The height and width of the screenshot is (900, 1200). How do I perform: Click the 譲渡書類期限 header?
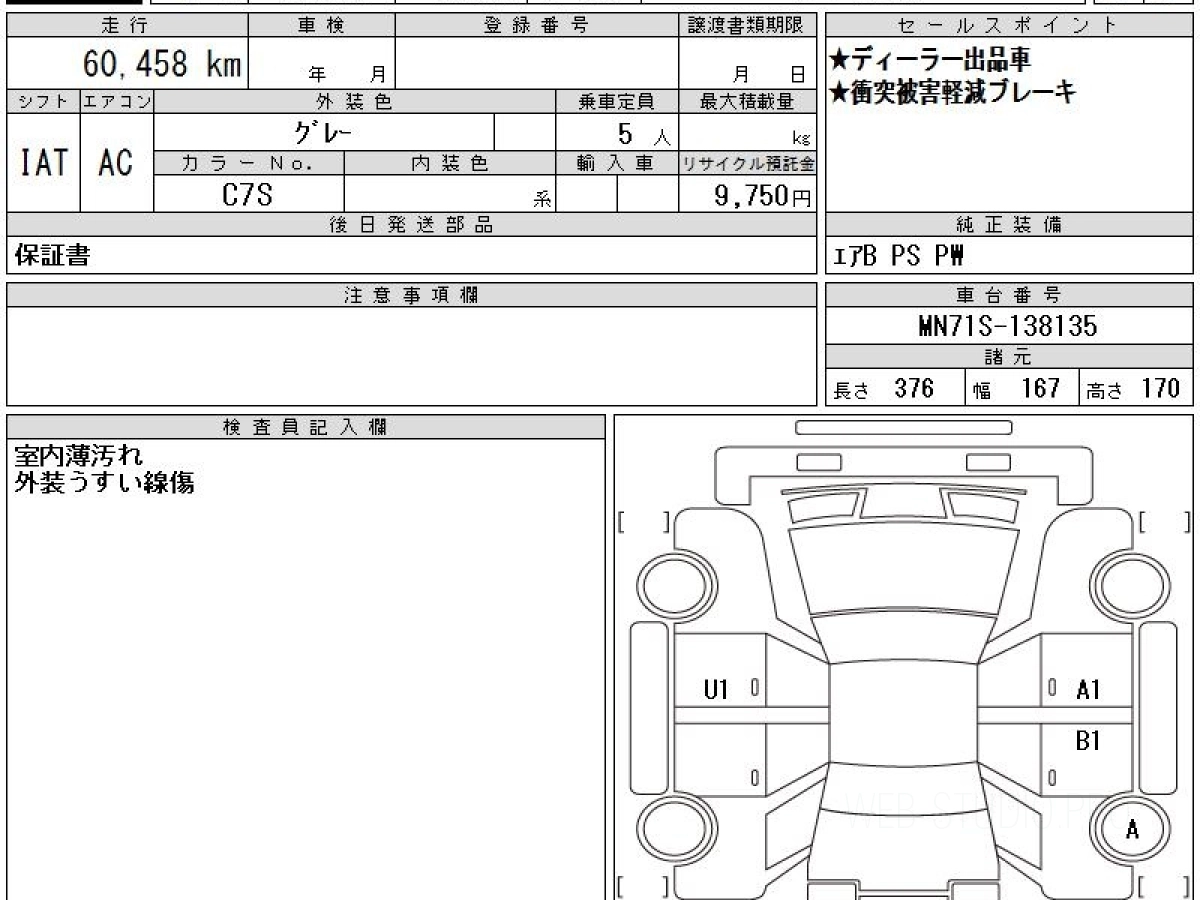point(747,26)
